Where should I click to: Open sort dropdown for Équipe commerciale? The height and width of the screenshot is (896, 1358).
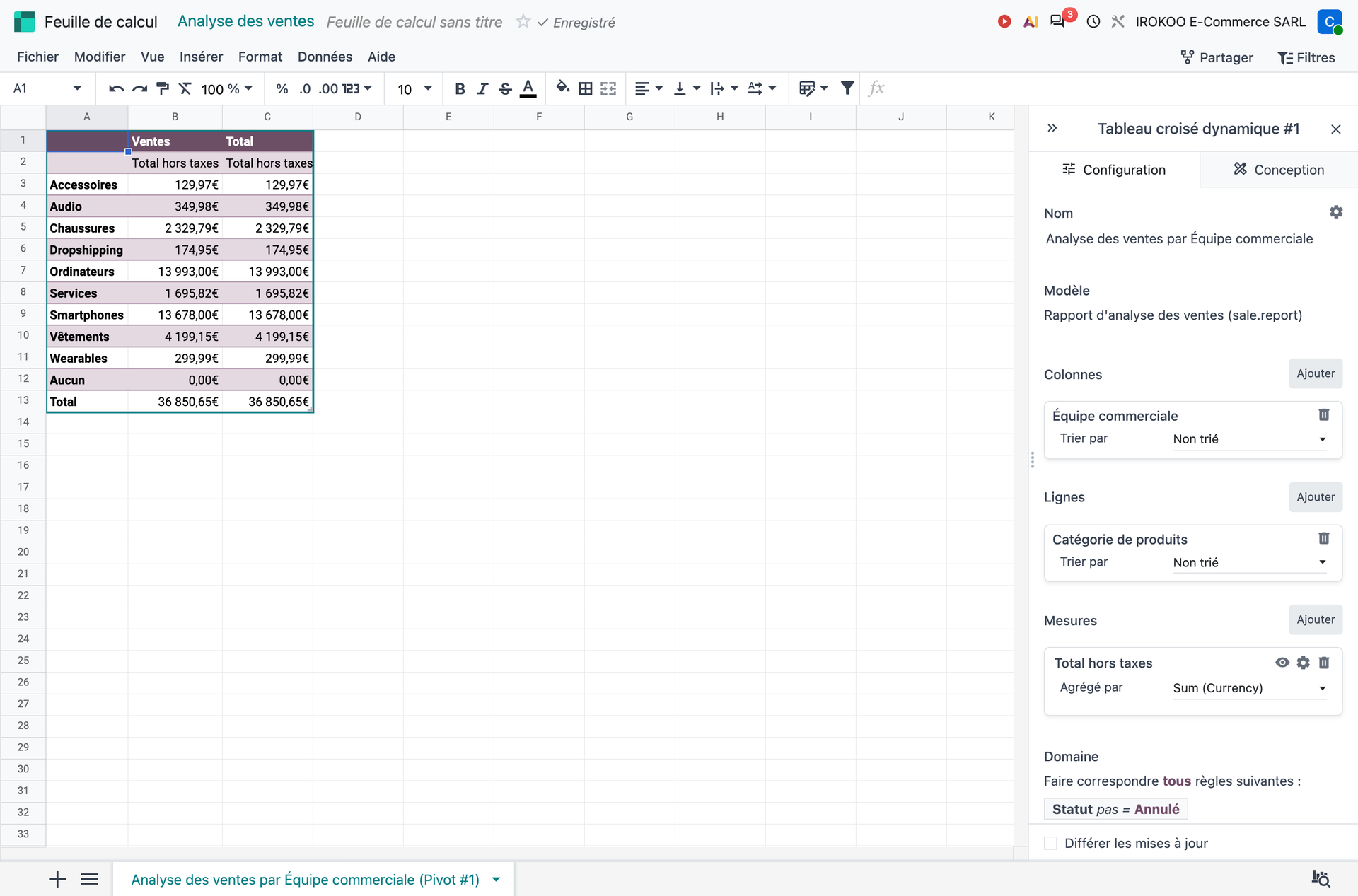click(1250, 439)
